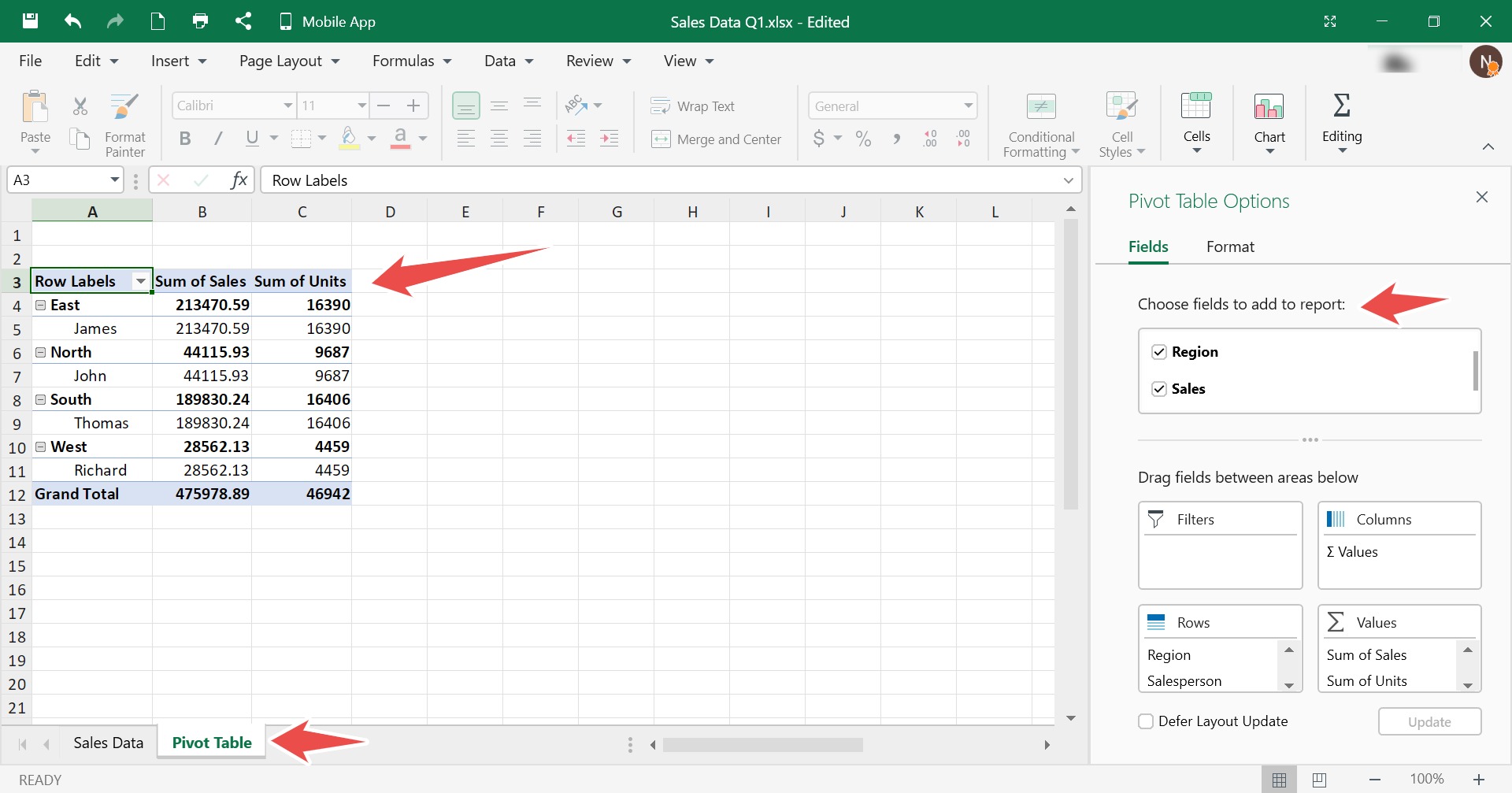The height and width of the screenshot is (793, 1512).
Task: Disable the Sales field checkbox
Action: [1159, 389]
